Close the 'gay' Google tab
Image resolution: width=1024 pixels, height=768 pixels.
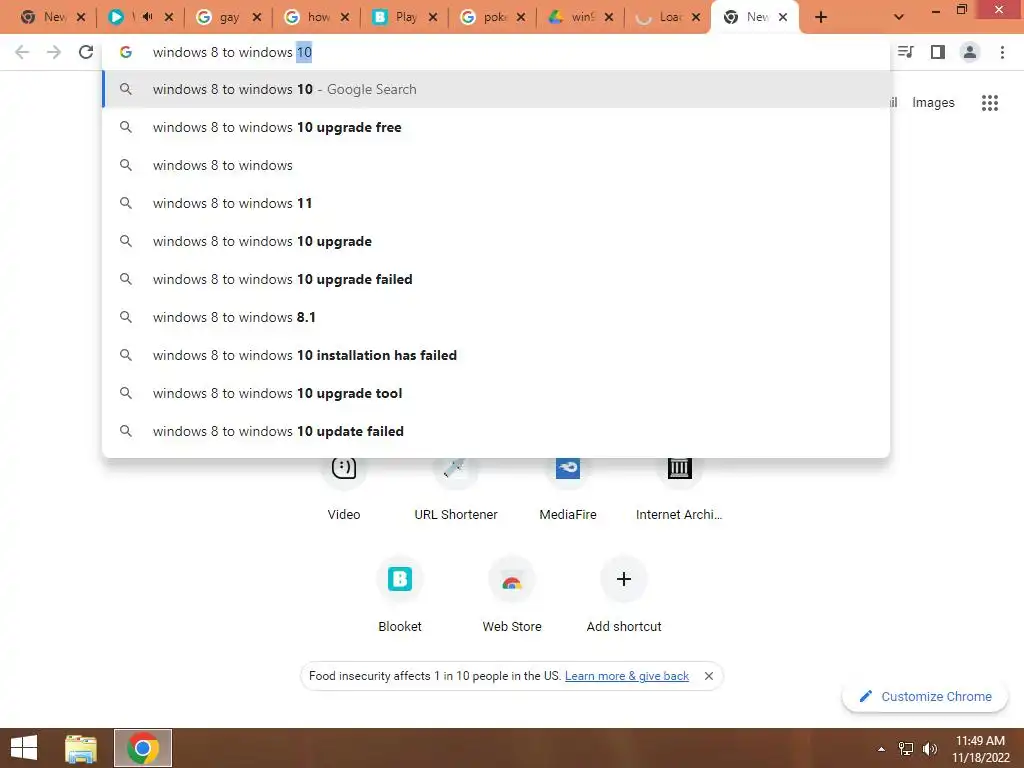click(x=257, y=17)
